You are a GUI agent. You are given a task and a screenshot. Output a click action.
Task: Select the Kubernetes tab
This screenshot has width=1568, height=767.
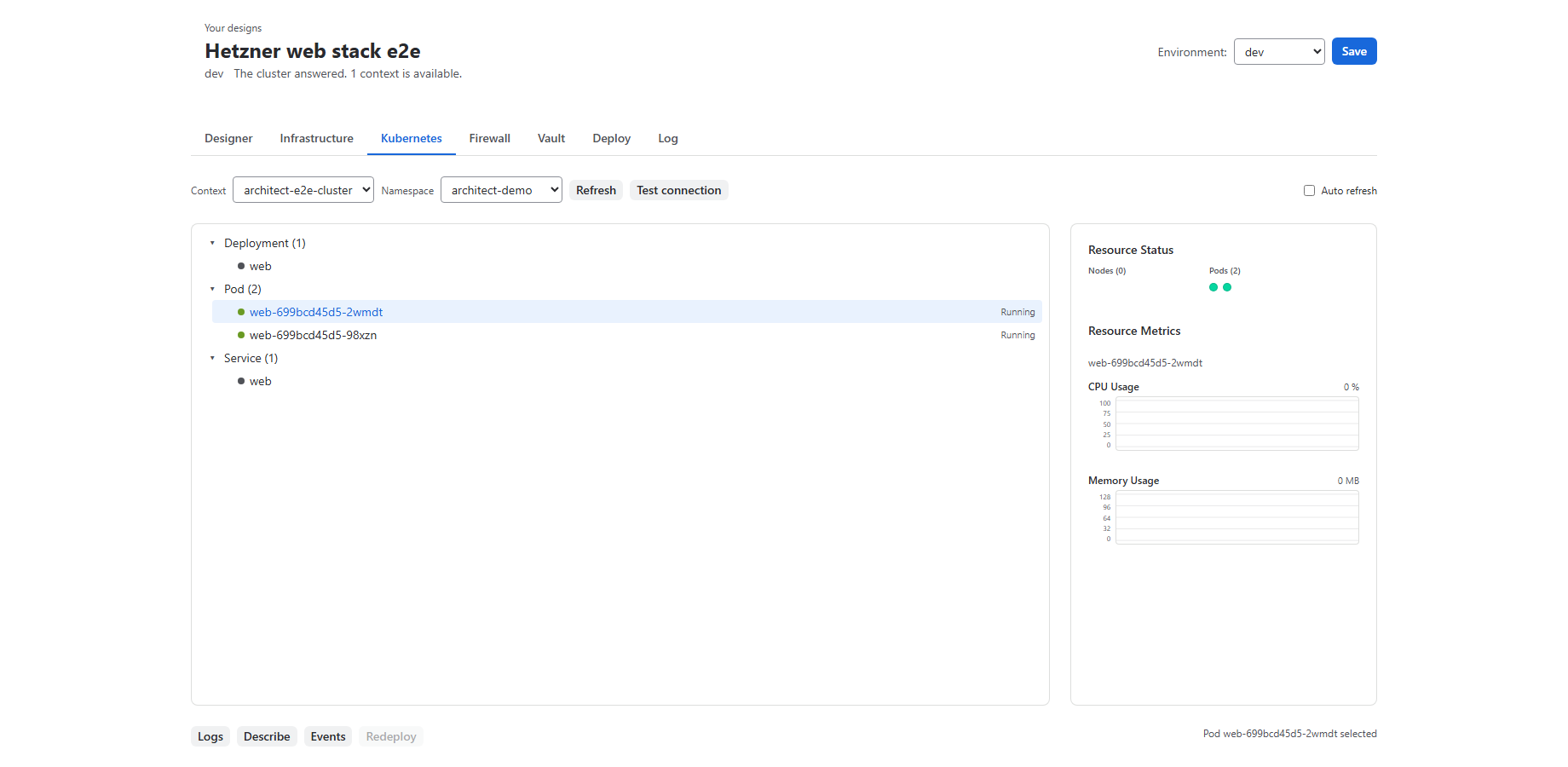click(x=412, y=138)
